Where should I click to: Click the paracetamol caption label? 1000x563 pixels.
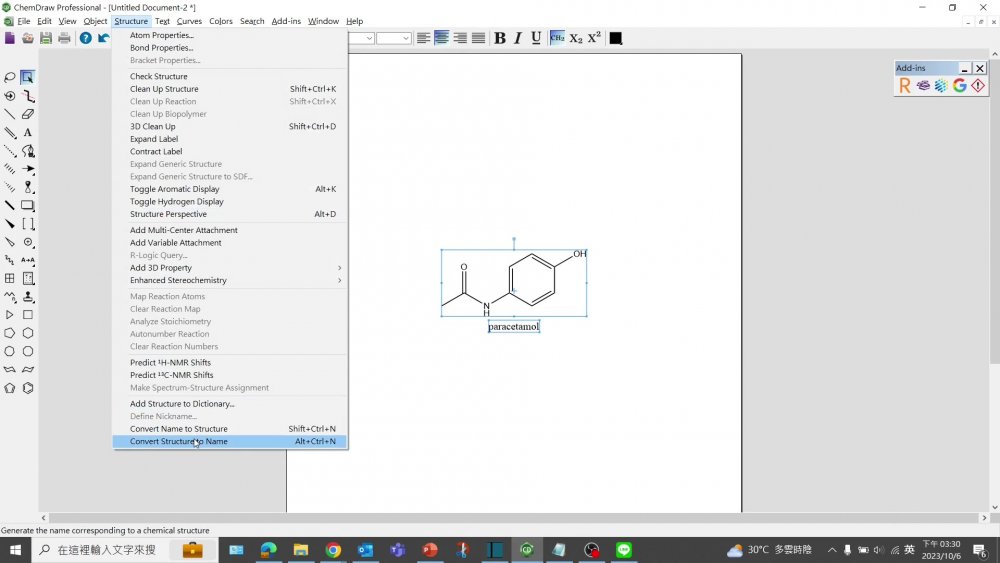point(514,327)
